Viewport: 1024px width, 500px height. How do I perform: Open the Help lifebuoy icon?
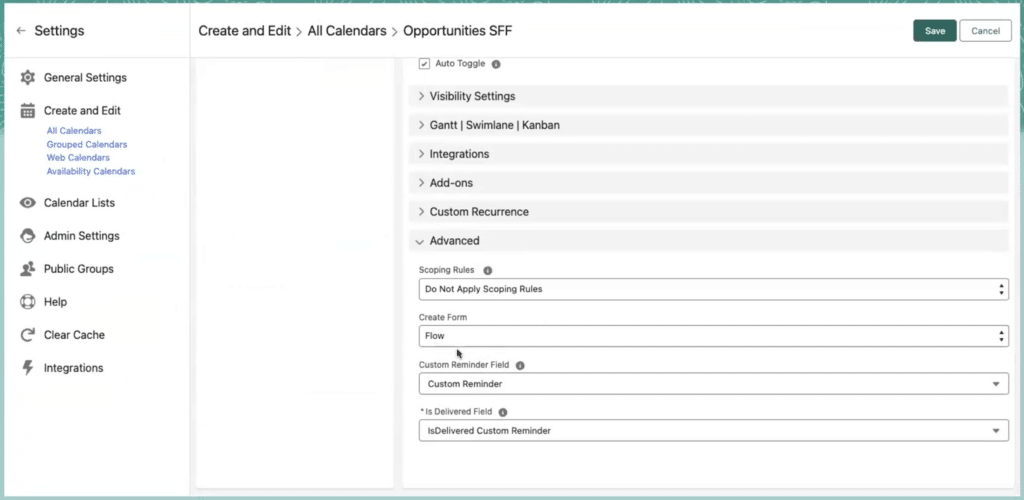coord(27,302)
